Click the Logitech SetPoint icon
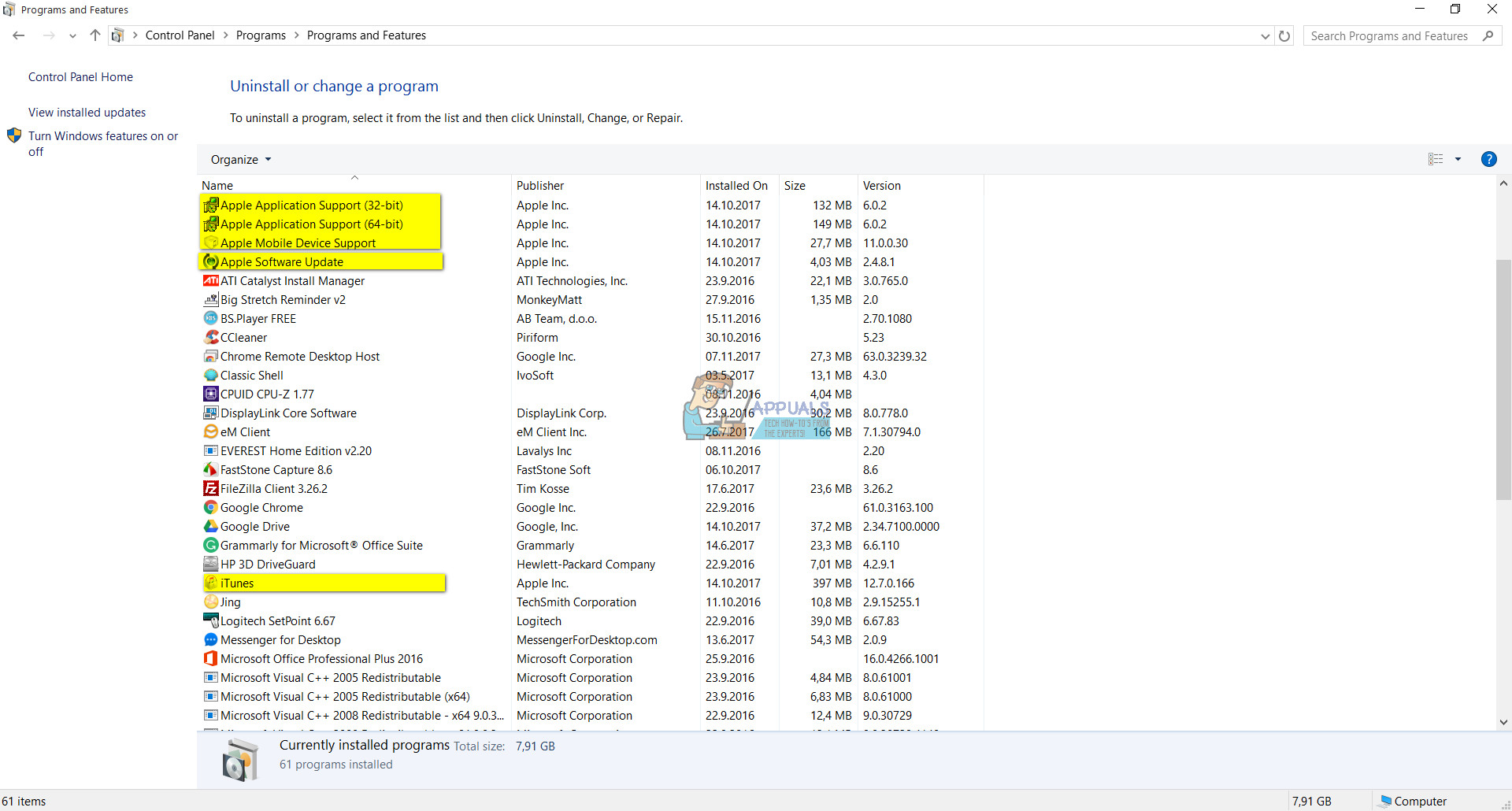 point(211,621)
